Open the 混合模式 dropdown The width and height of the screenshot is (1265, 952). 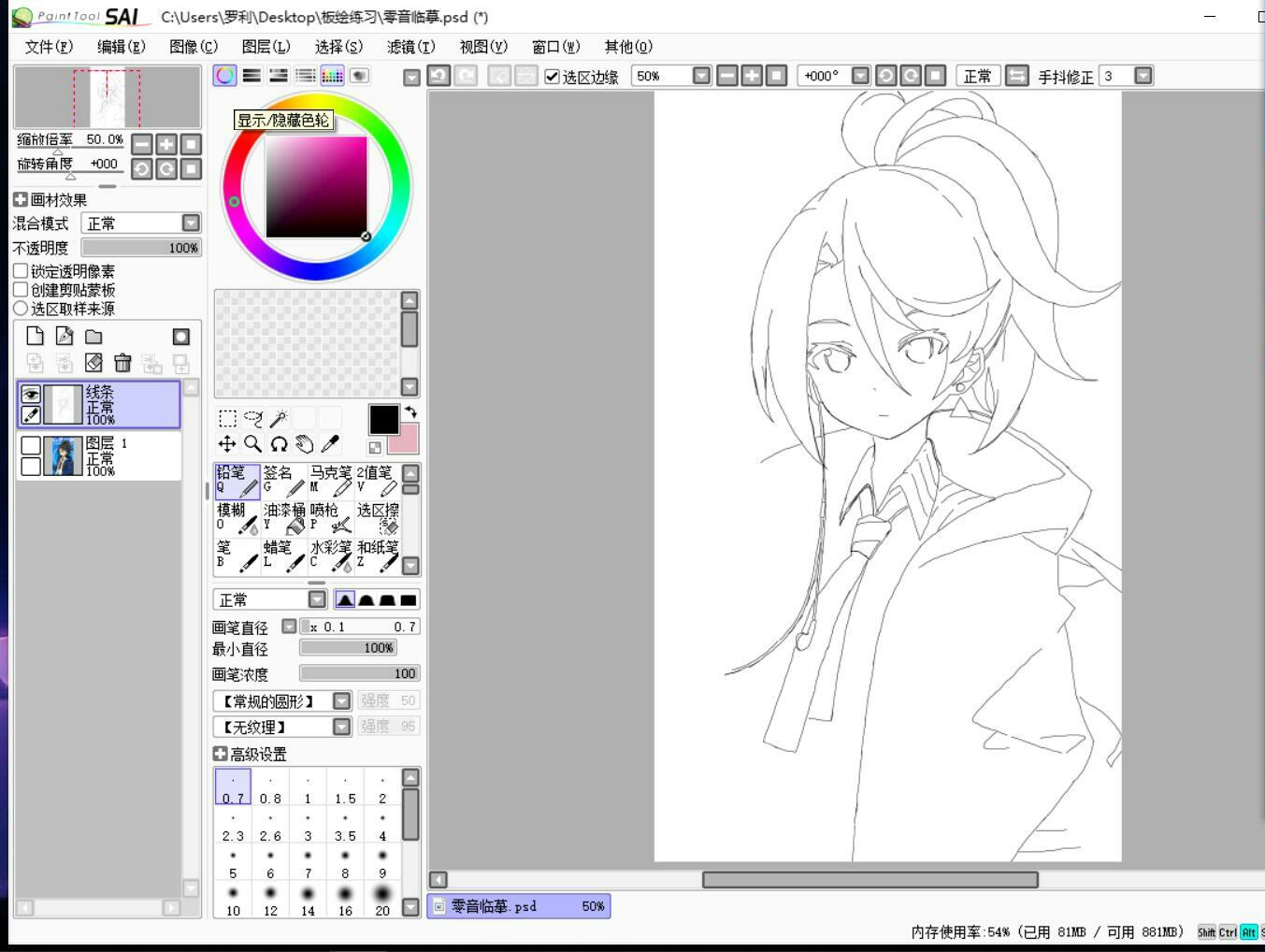pyautogui.click(x=141, y=223)
